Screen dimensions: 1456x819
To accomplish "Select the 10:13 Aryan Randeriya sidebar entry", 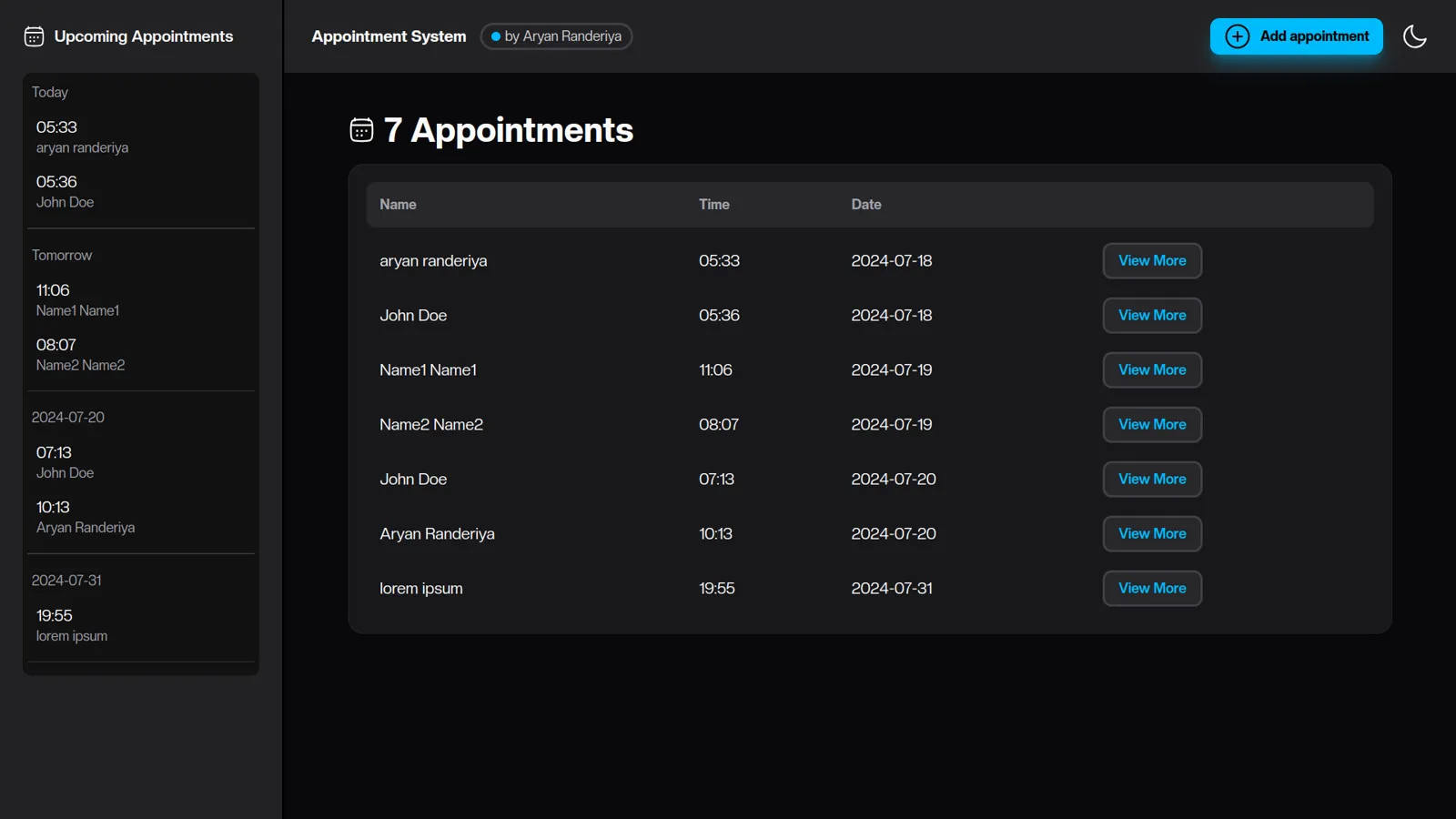I will pyautogui.click(x=141, y=516).
